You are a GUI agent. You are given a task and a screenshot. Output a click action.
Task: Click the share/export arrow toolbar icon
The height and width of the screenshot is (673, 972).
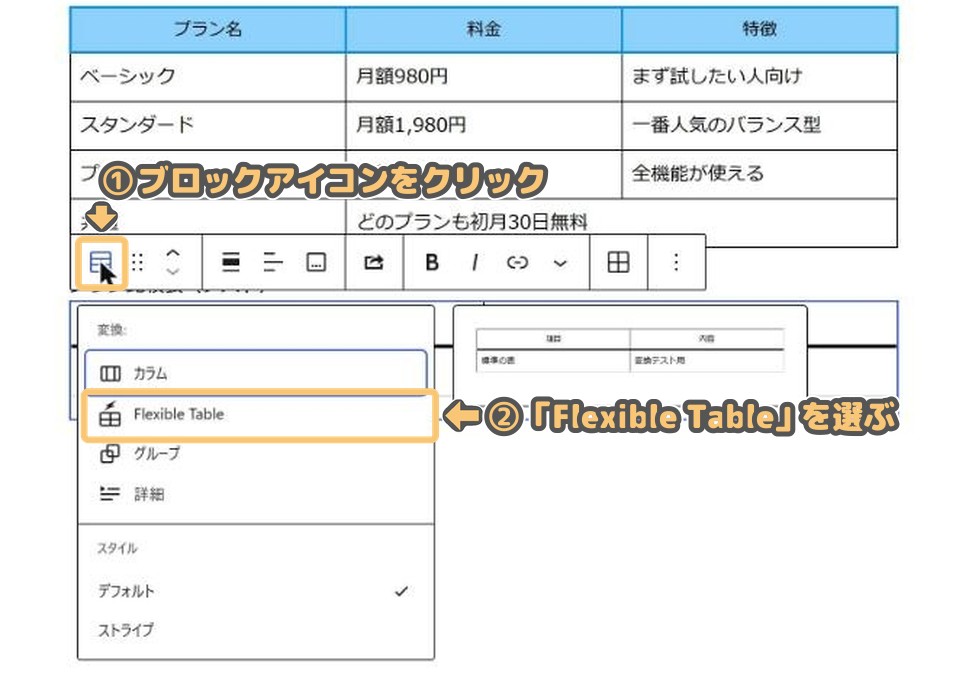point(374,262)
